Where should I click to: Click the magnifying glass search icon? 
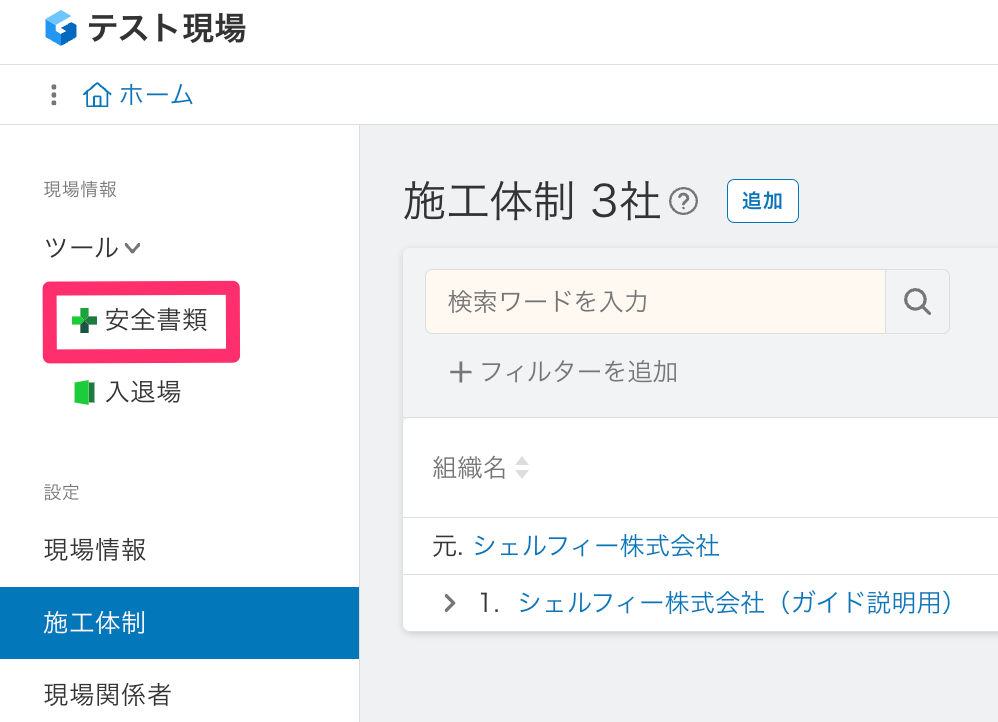point(917,301)
